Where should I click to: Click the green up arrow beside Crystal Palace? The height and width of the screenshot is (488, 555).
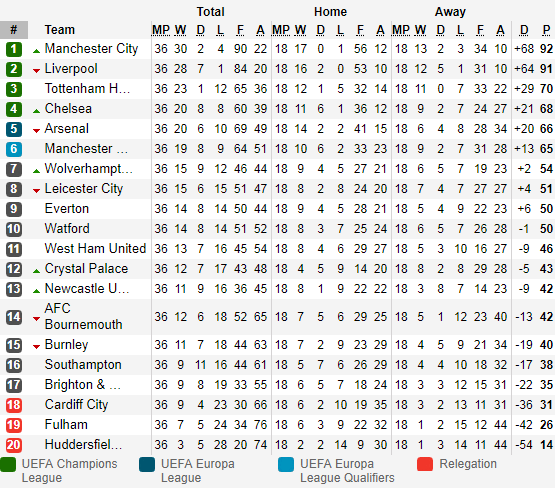(x=36, y=271)
